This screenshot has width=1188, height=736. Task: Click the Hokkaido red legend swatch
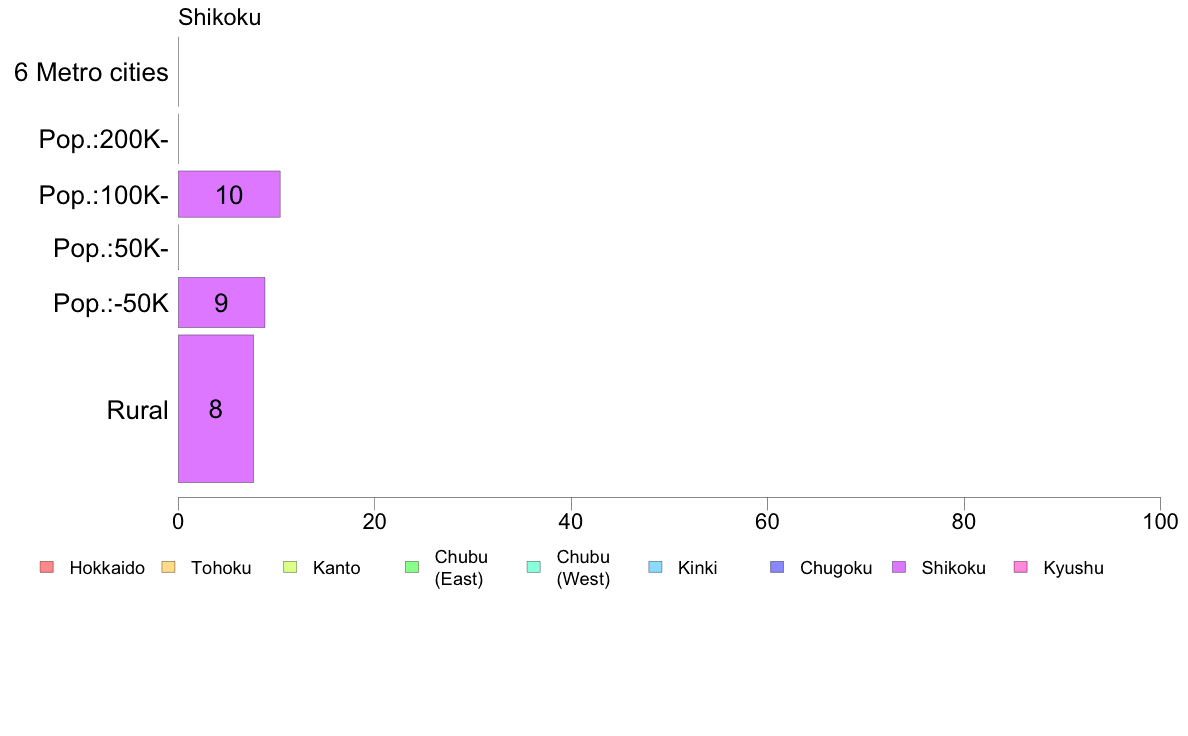click(x=47, y=567)
